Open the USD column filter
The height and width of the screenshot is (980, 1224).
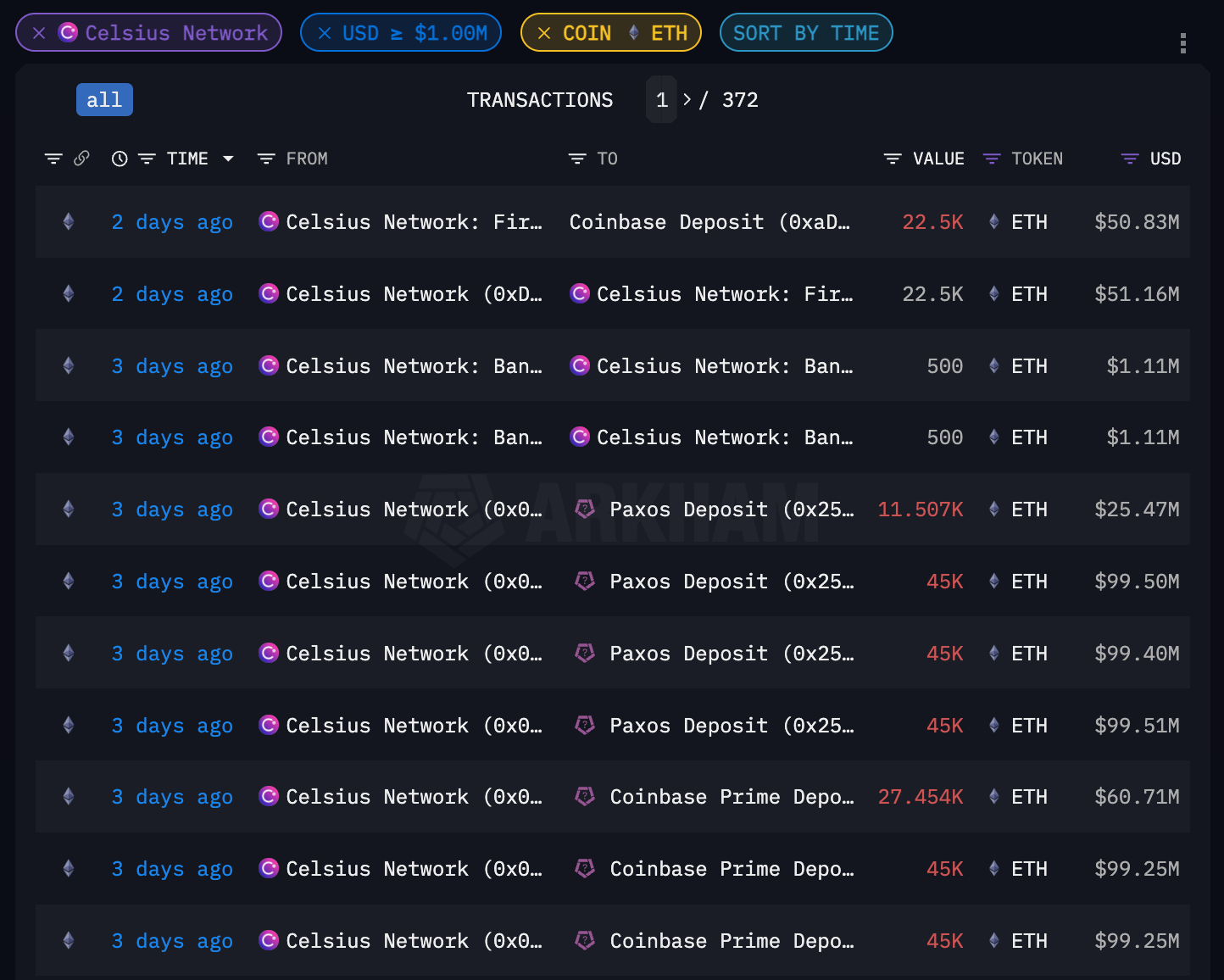[x=1130, y=159]
